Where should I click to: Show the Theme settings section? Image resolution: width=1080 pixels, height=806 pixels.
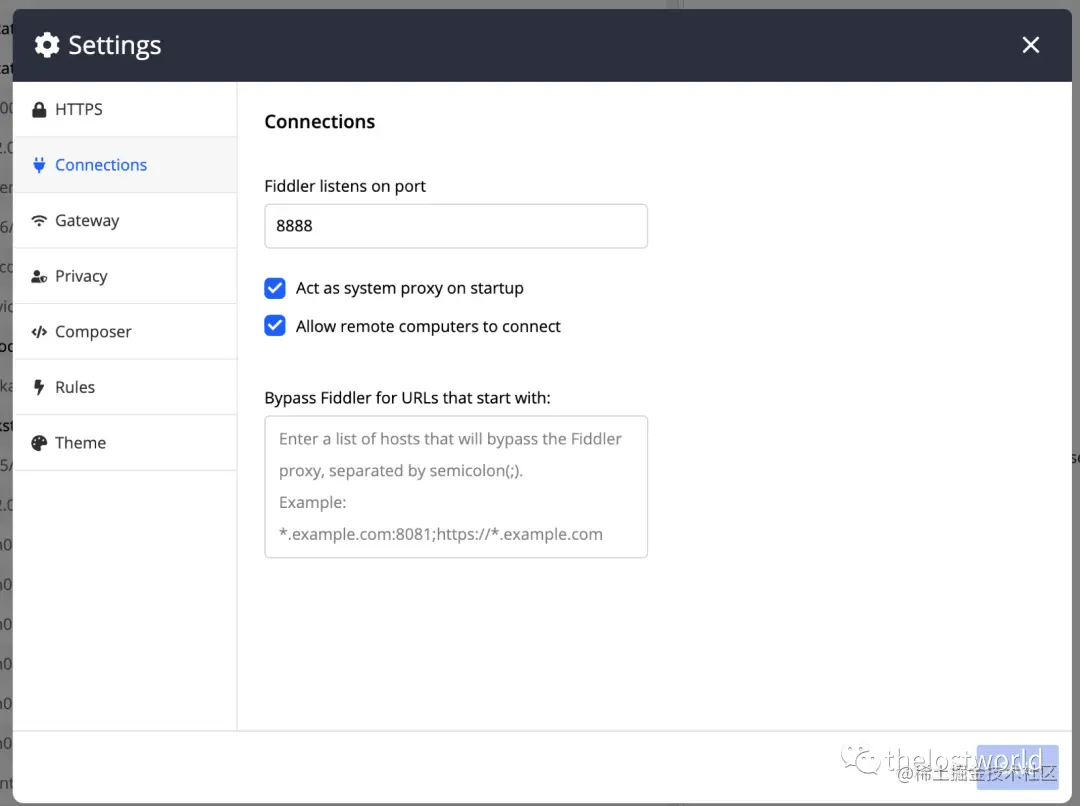point(80,443)
